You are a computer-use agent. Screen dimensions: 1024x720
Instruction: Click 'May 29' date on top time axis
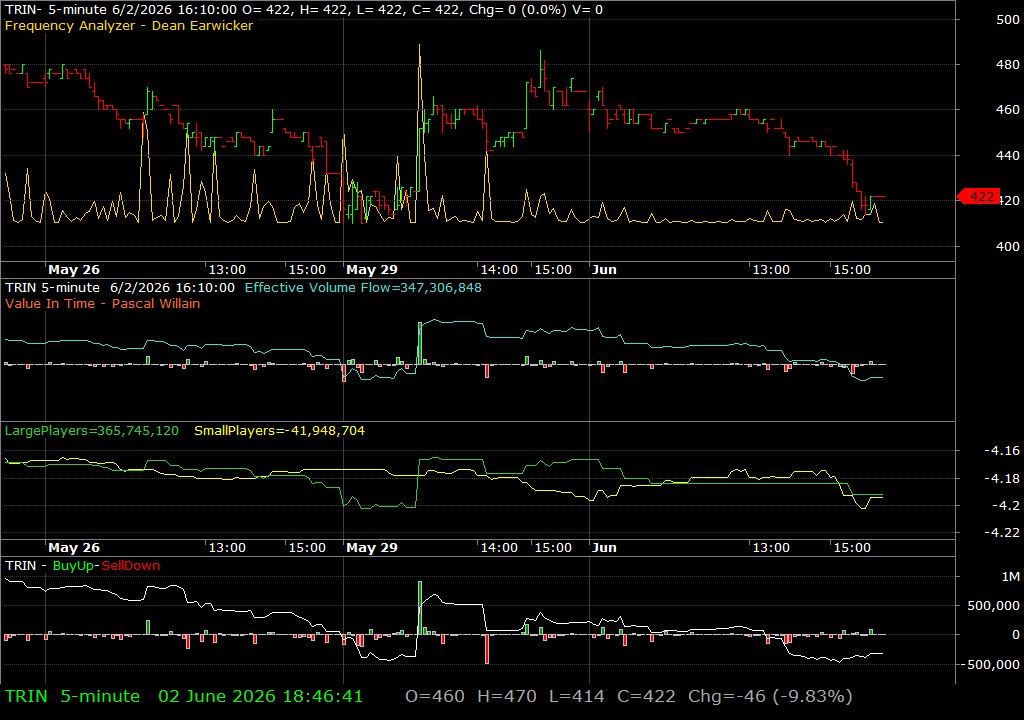pos(372,269)
